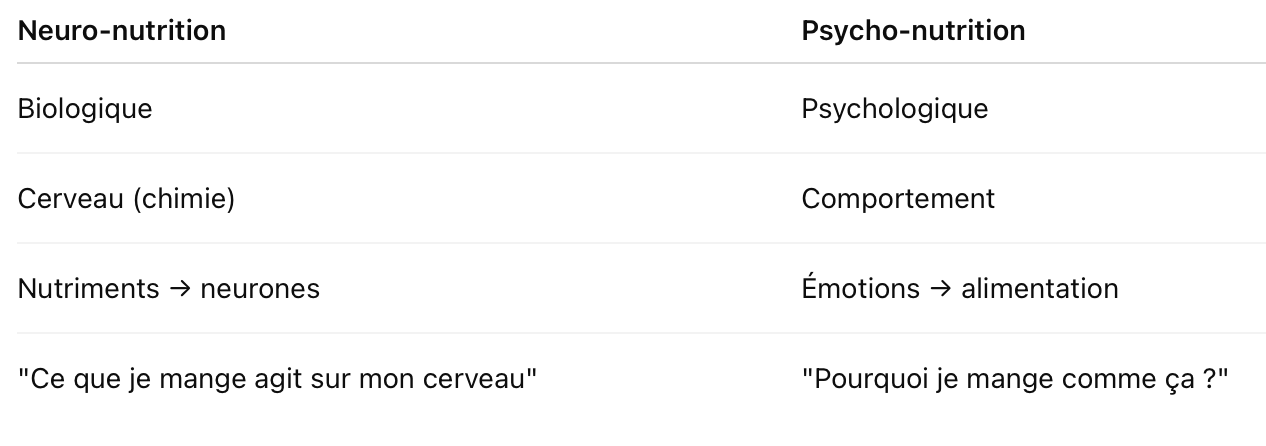Click the arrow between Émotions and alimentation
The image size is (1266, 446).
point(940,290)
